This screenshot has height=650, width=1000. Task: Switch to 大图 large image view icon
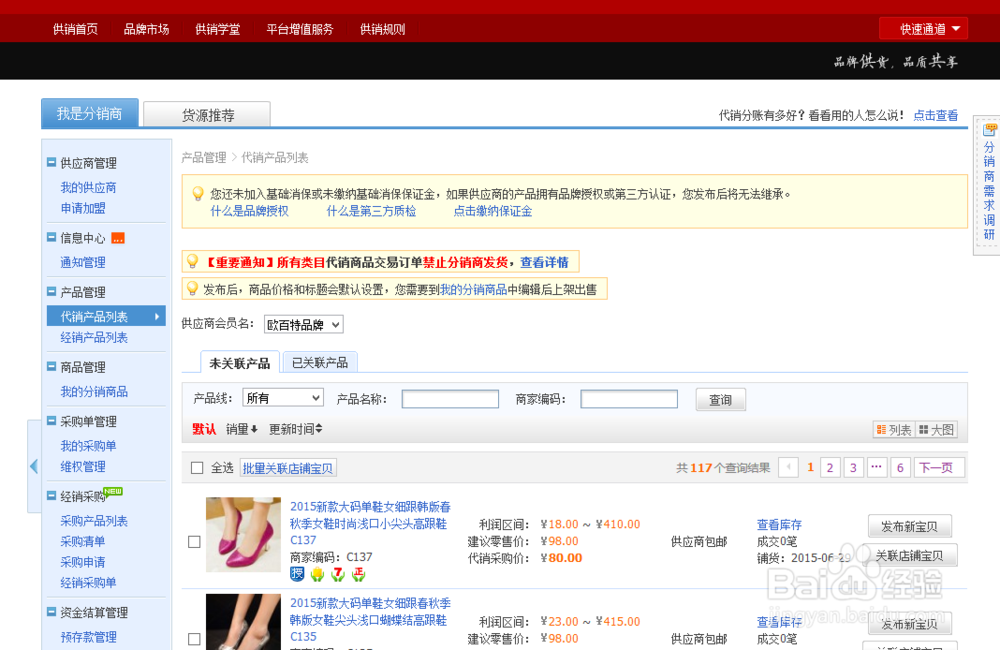pyautogui.click(x=936, y=429)
